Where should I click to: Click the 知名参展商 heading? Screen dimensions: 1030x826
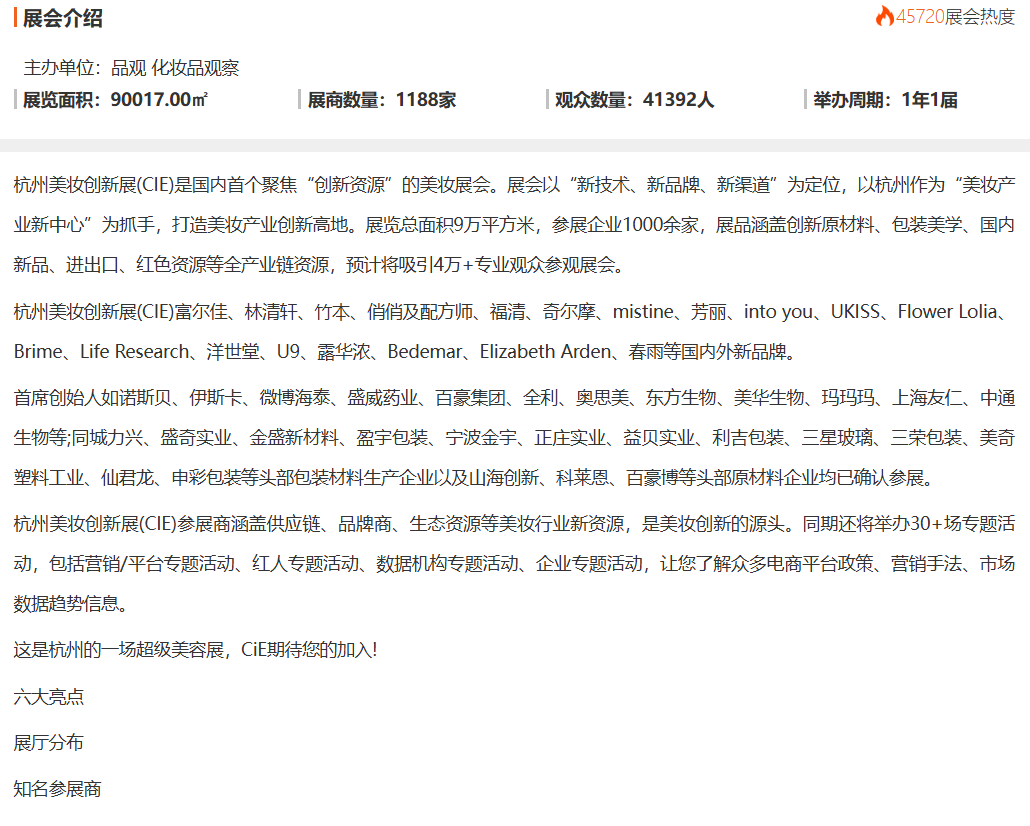tap(57, 789)
